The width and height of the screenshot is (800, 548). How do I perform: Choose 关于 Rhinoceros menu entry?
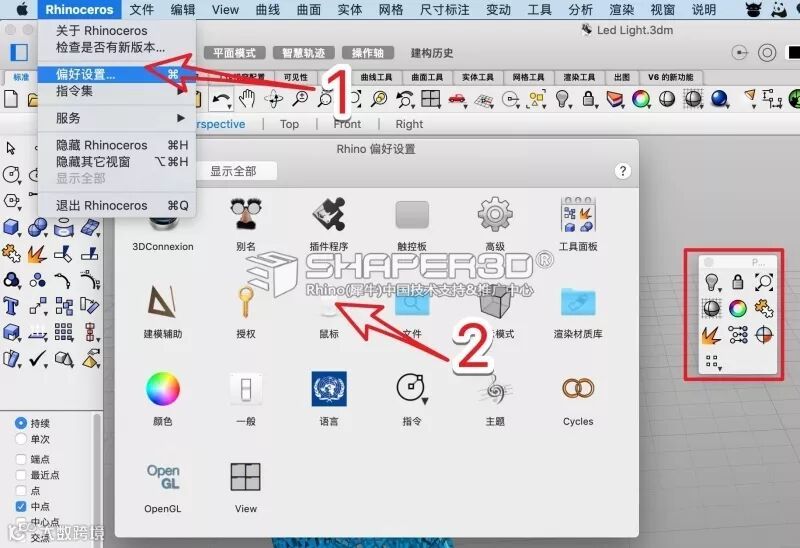click(x=117, y=31)
